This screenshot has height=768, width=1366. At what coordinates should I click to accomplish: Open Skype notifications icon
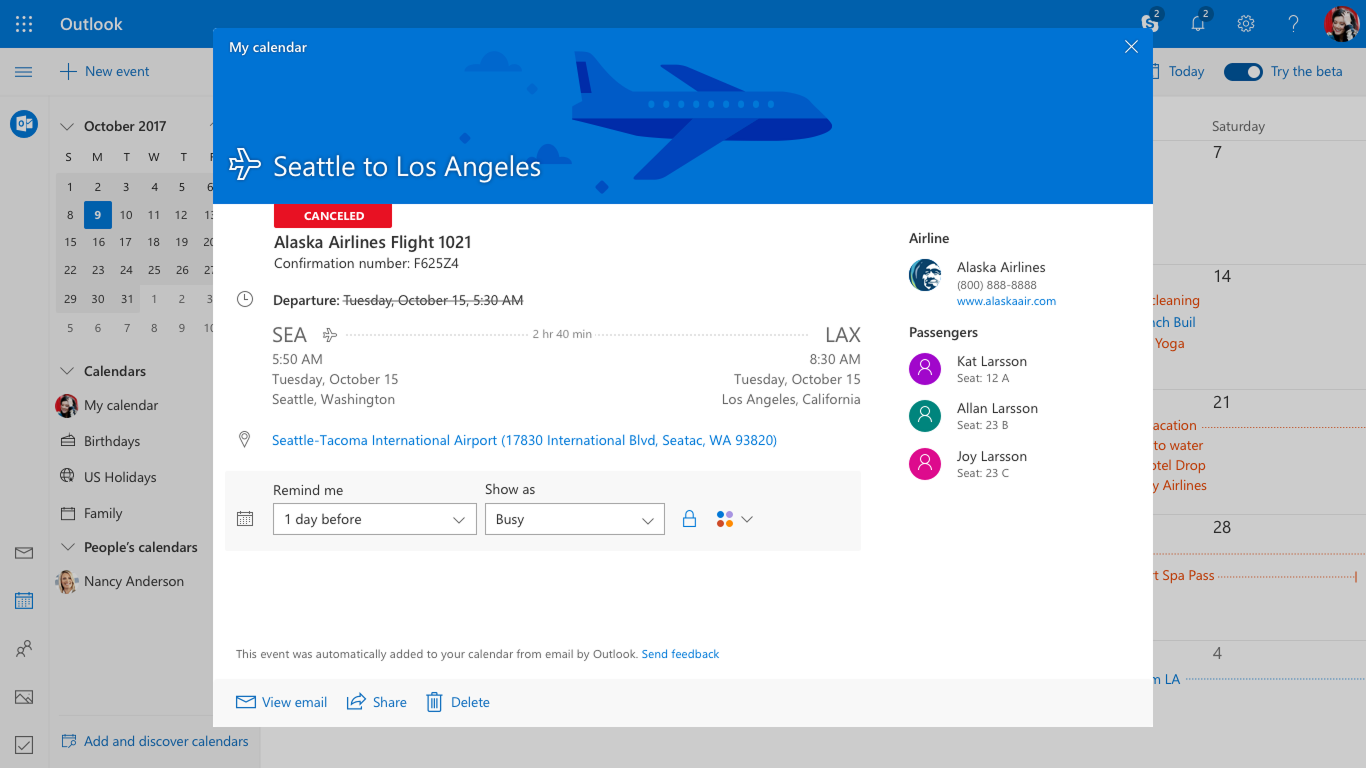pos(1151,22)
